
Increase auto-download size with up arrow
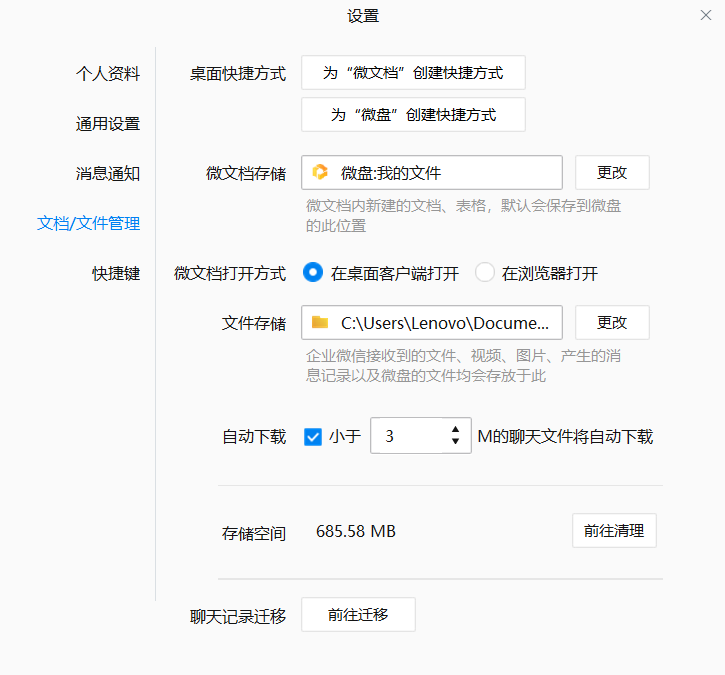coord(455,430)
